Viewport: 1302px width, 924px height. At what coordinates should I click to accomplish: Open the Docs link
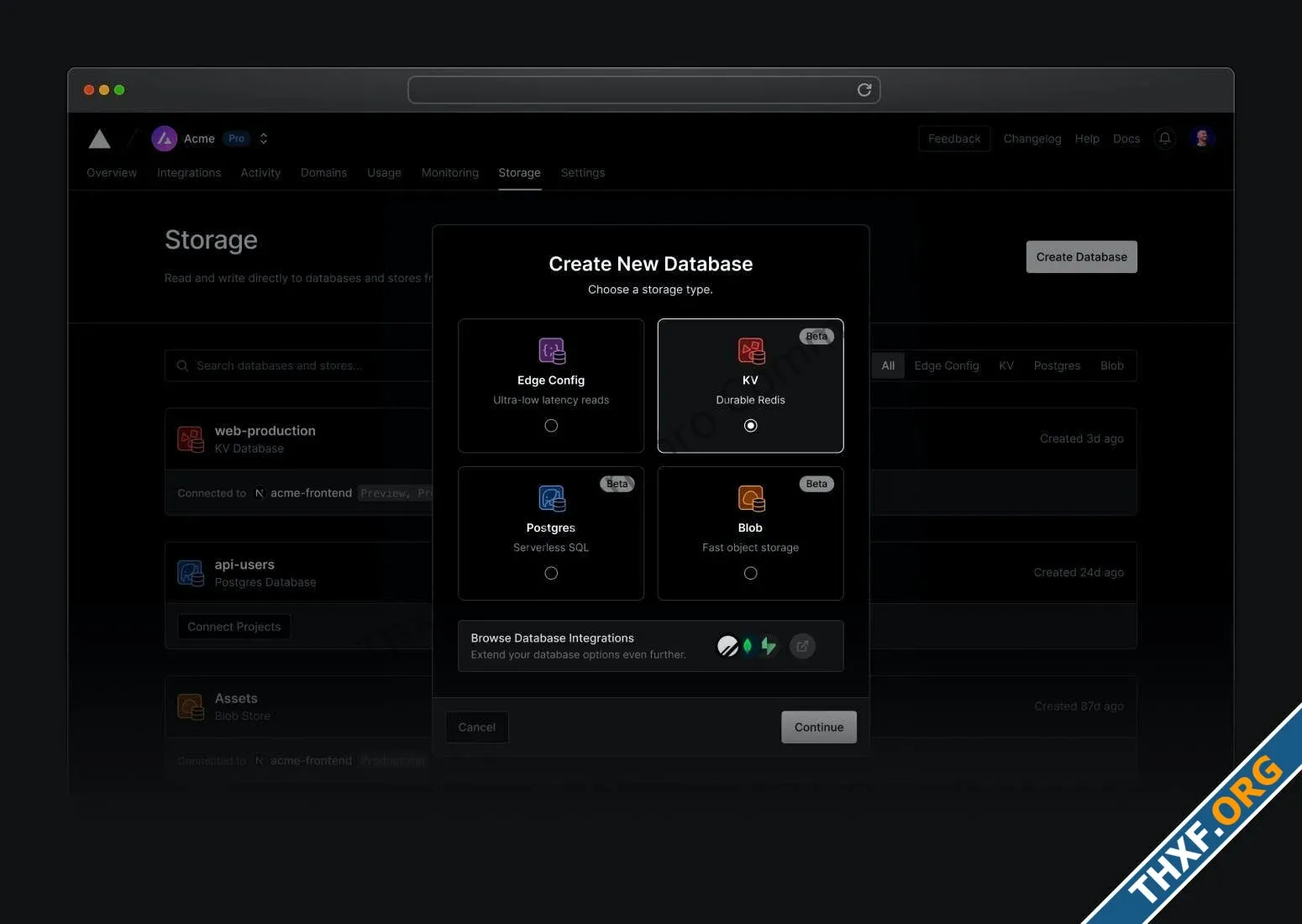[1126, 139]
